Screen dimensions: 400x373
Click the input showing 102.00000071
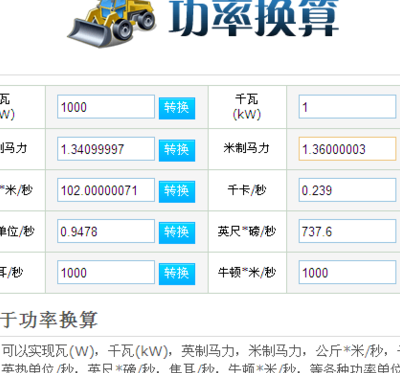tap(106, 190)
